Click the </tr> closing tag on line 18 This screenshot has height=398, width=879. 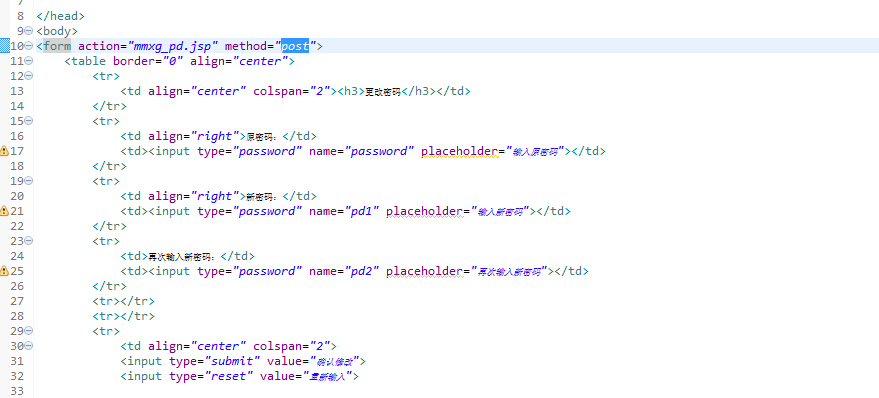point(109,166)
